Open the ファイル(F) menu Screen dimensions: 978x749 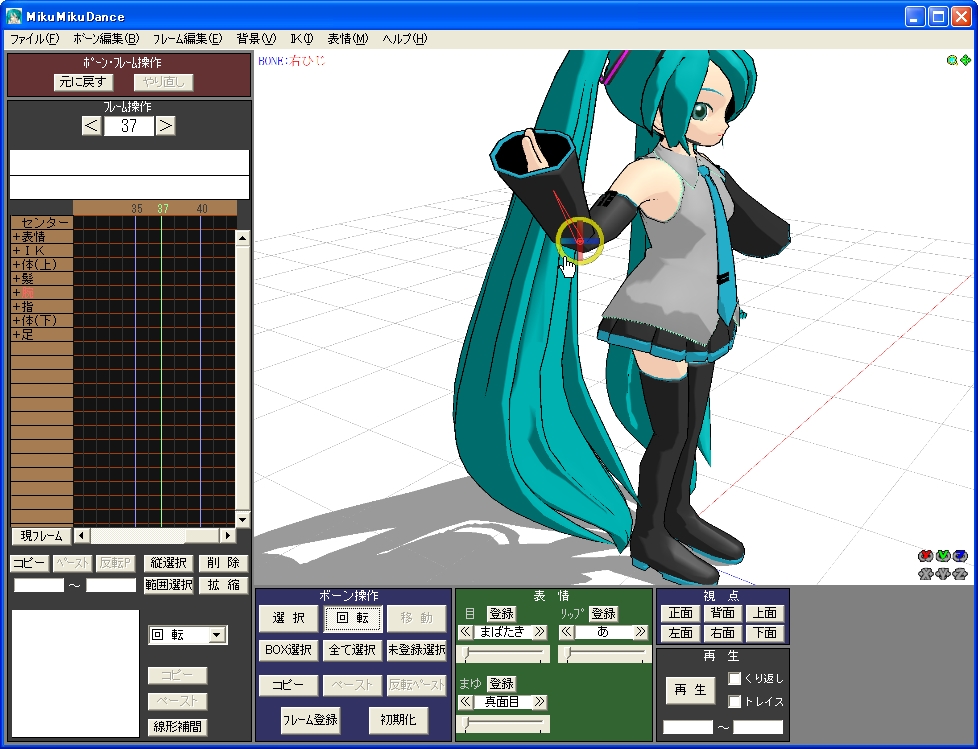[34, 39]
